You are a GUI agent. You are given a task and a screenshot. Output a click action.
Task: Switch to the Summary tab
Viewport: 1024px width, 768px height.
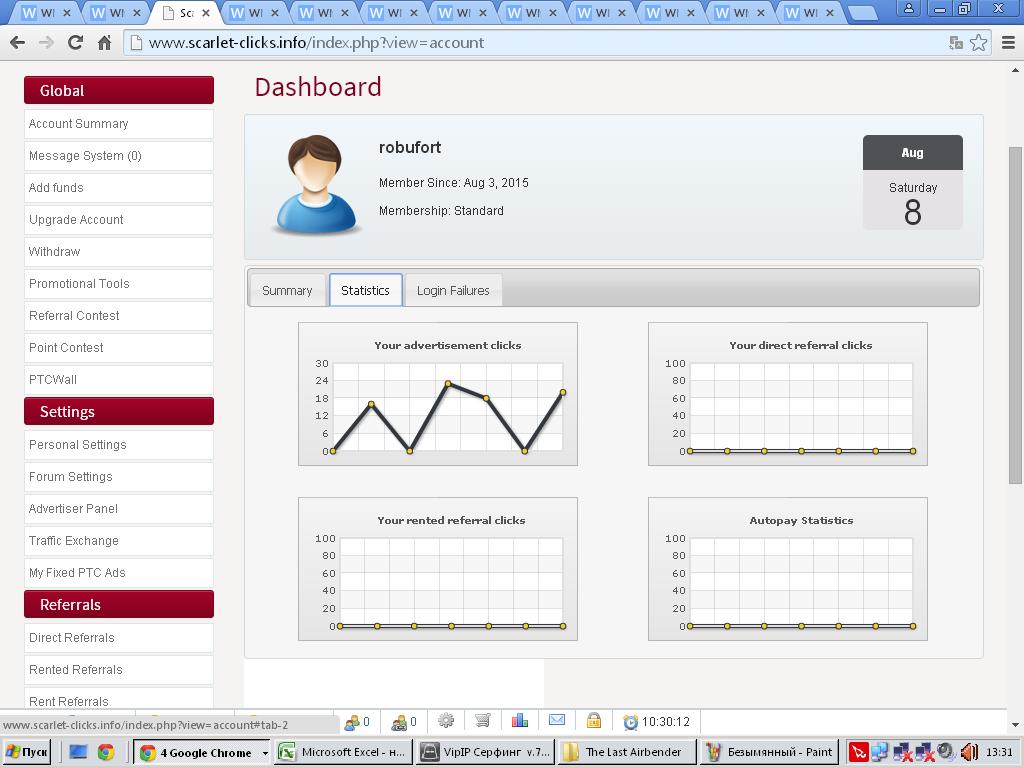pos(287,291)
